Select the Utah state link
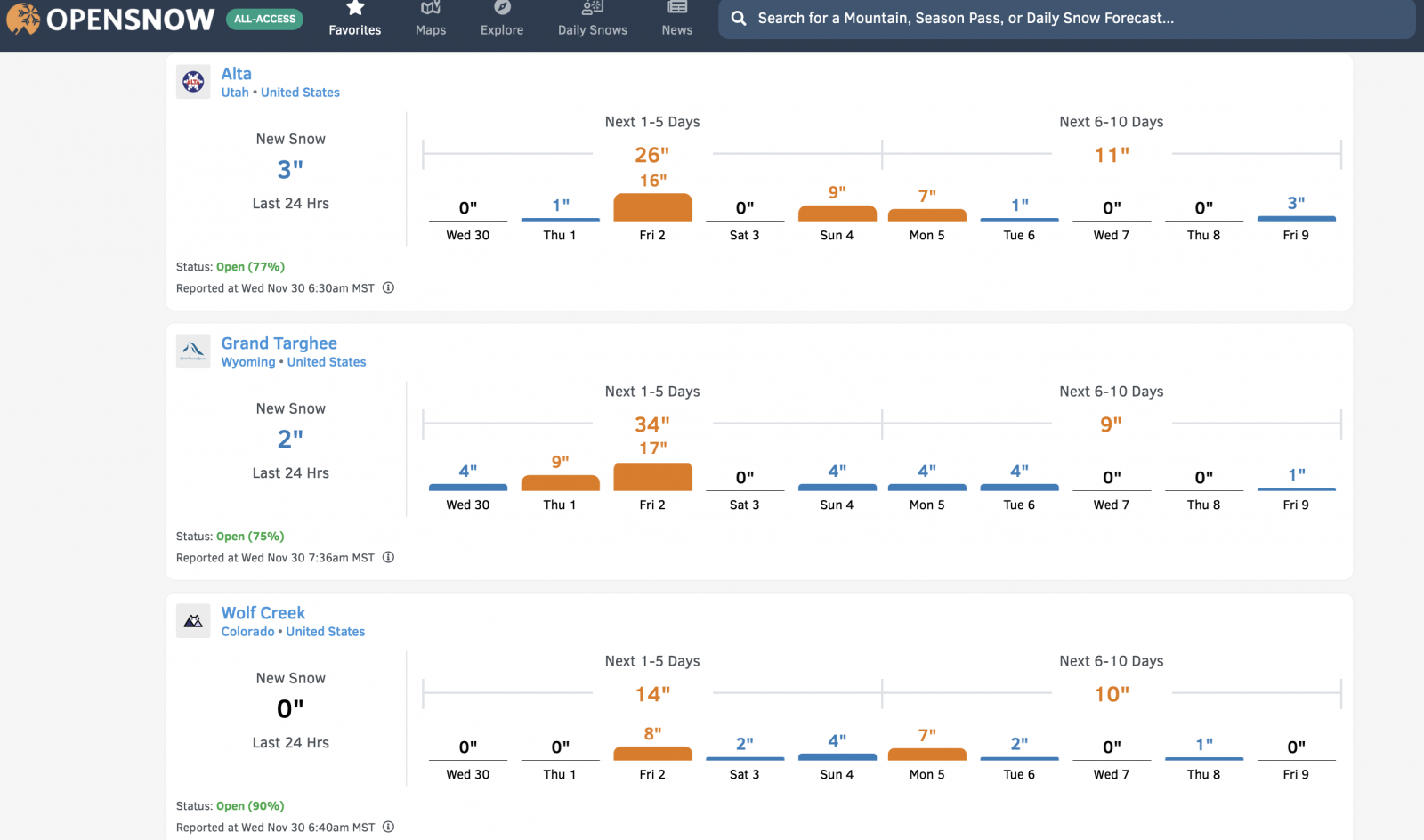1424x840 pixels. (x=235, y=93)
